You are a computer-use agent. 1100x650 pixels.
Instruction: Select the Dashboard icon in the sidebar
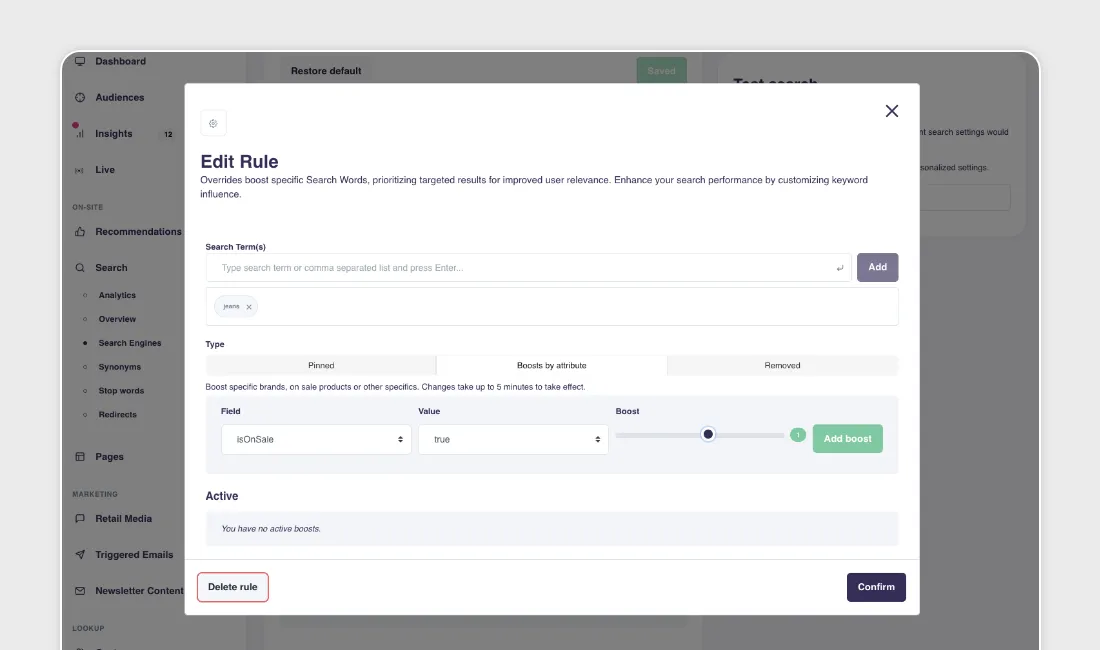[x=80, y=61]
